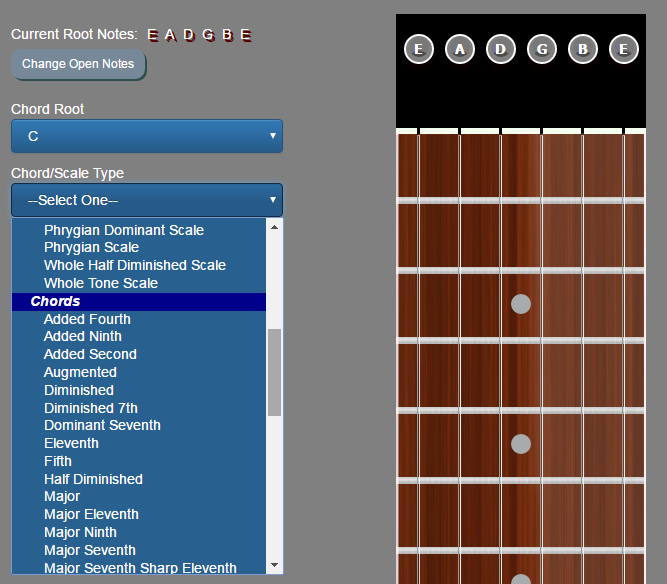
Task: Select the Augmented chord option
Action: 80,372
